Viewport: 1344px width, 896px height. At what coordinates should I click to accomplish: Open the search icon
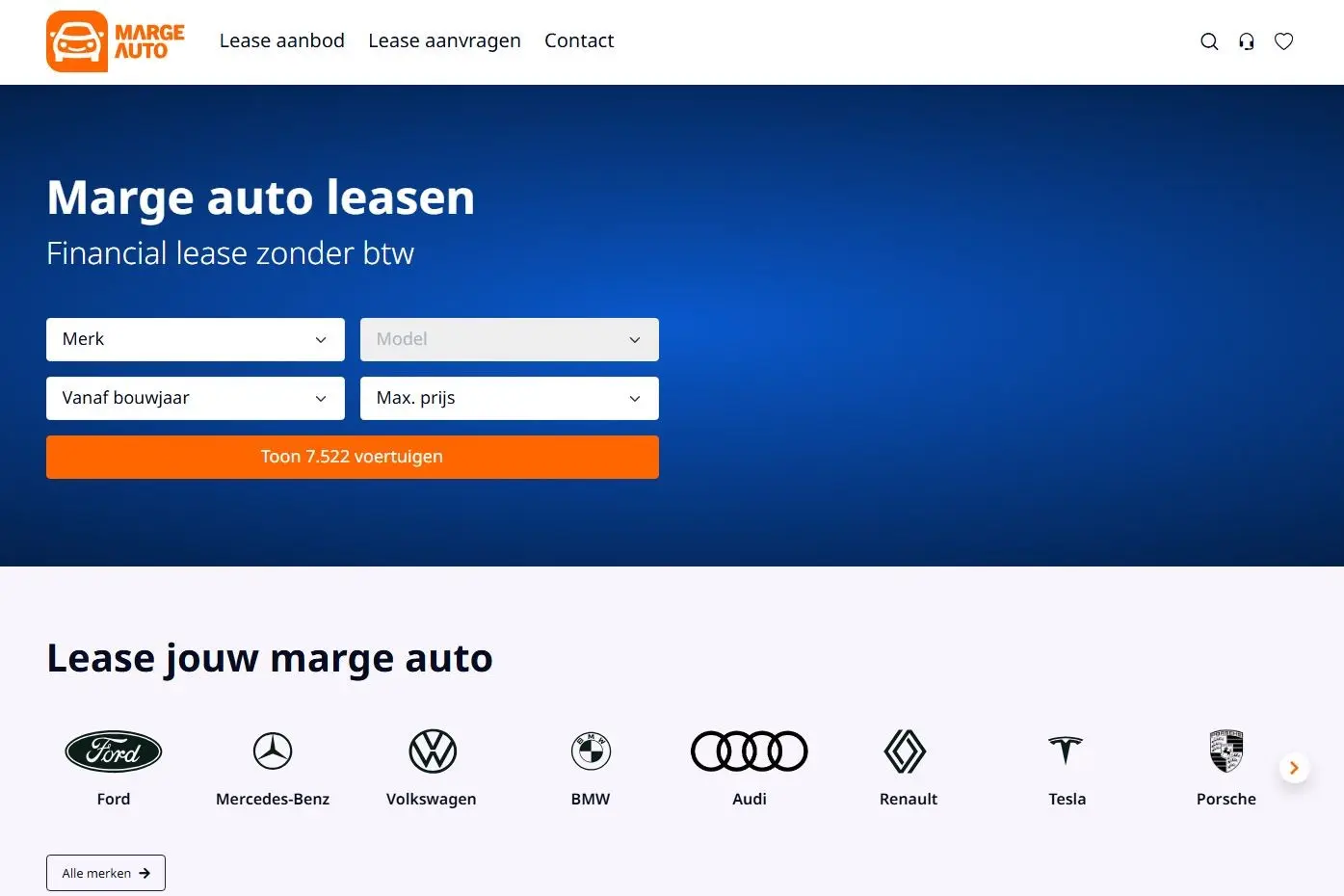click(1208, 41)
